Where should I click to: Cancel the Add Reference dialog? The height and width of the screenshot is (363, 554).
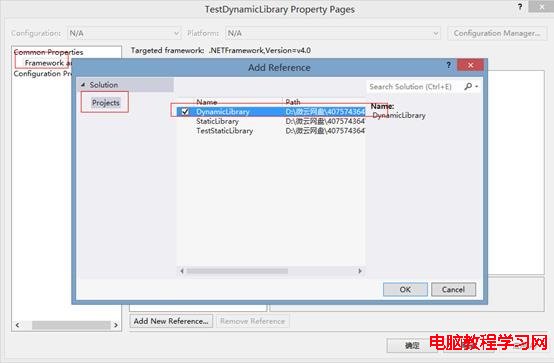453,289
